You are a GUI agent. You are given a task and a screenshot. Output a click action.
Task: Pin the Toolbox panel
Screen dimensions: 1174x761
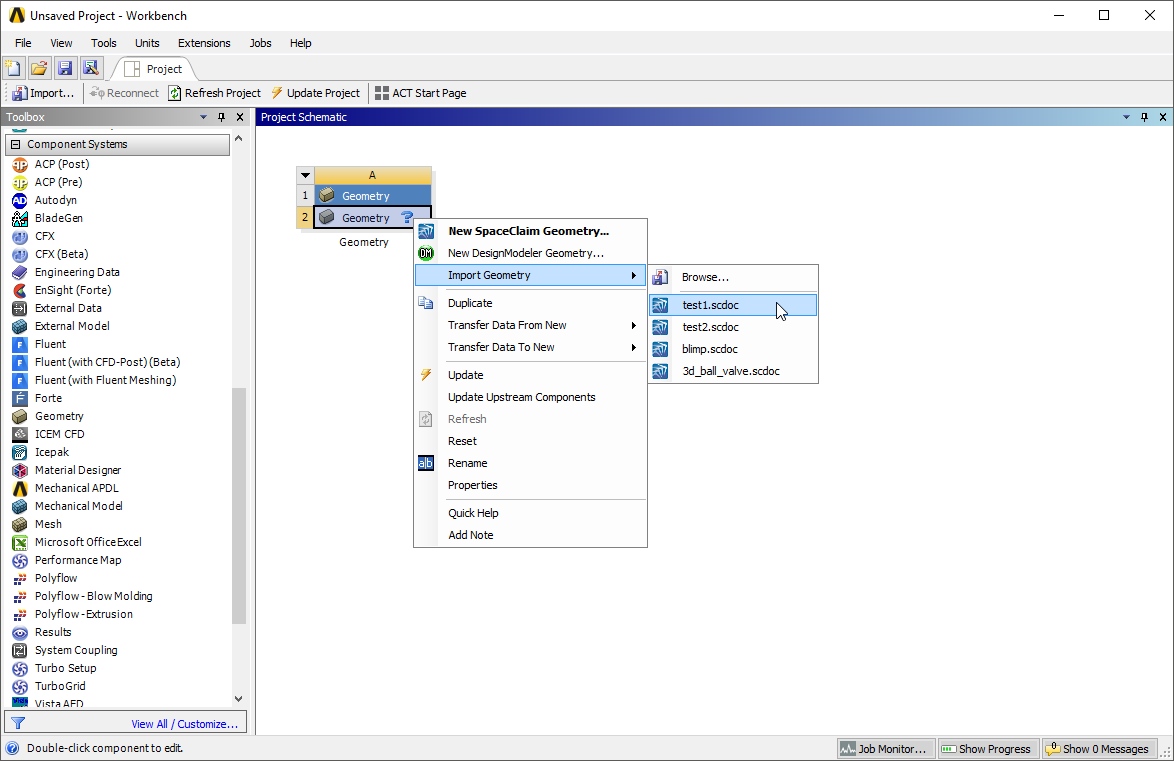tap(220, 116)
